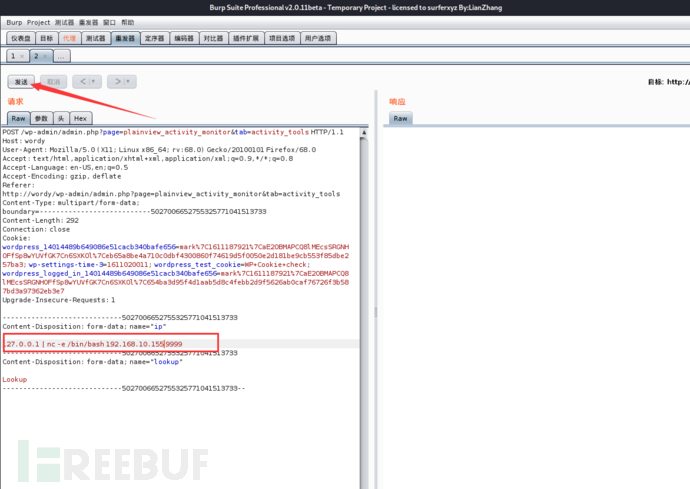Switch to the 代理 tab

[x=70, y=38]
